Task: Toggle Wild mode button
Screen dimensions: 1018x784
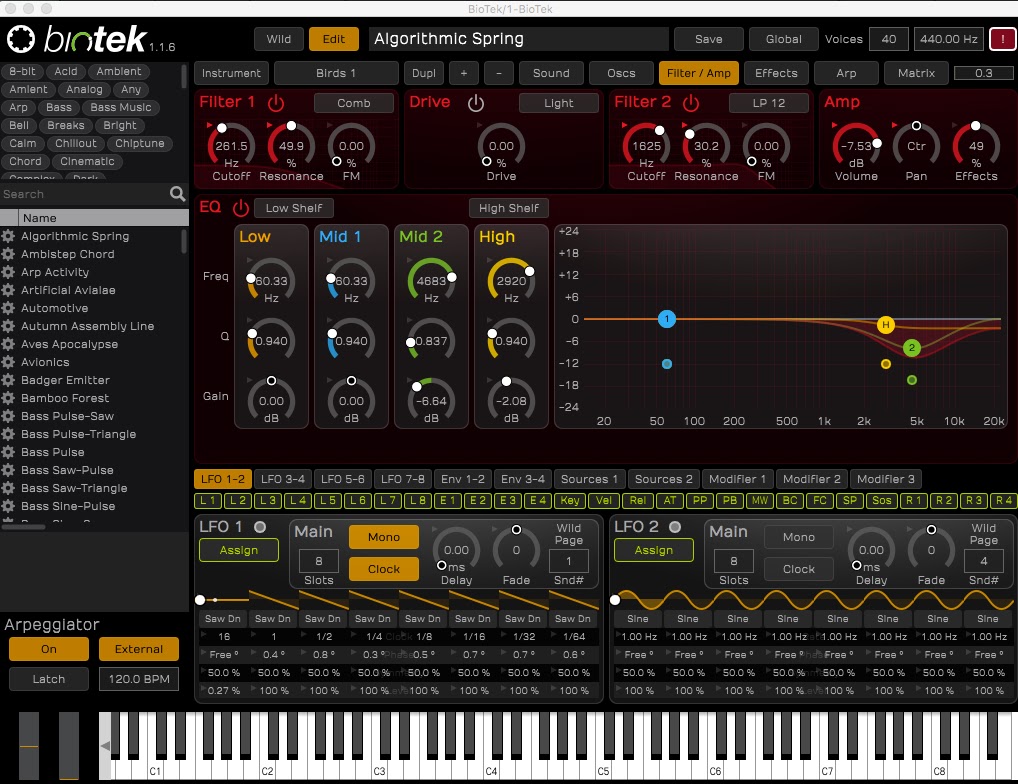Action: [x=279, y=39]
